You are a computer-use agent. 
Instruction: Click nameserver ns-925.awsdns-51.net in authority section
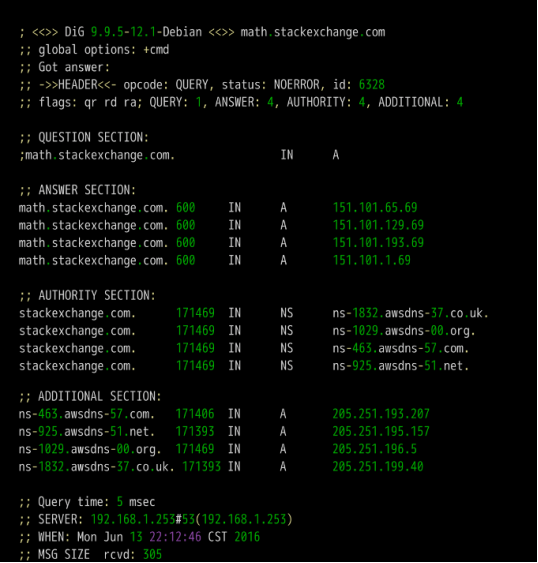pyautogui.click(x=401, y=366)
